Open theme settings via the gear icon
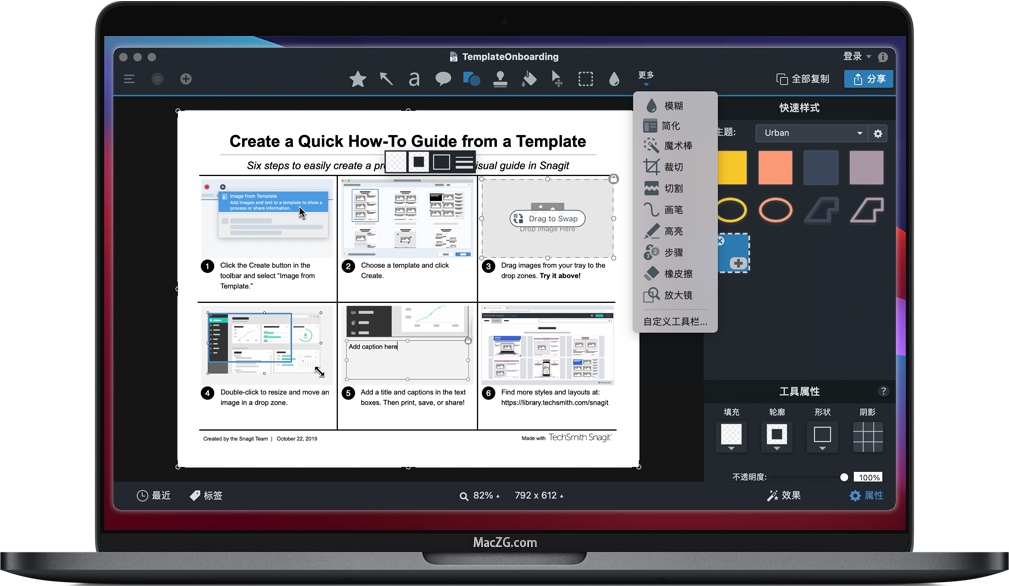Image resolution: width=1009 pixels, height=586 pixels. (878, 132)
